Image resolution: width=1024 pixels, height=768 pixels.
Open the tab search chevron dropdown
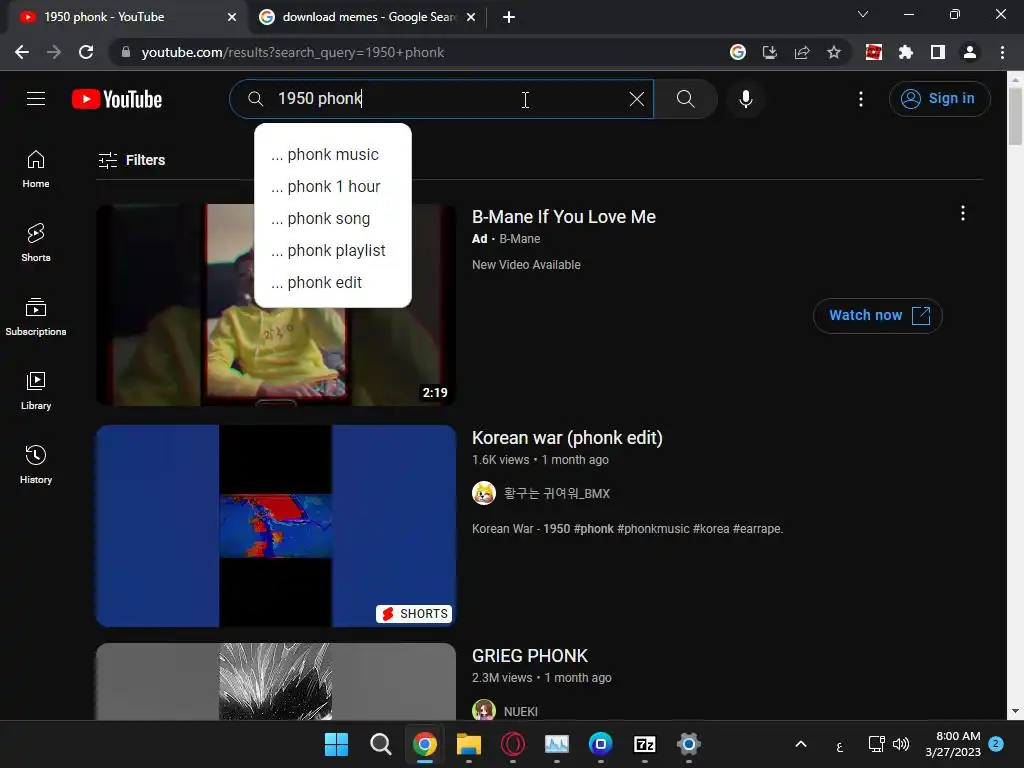click(x=863, y=14)
